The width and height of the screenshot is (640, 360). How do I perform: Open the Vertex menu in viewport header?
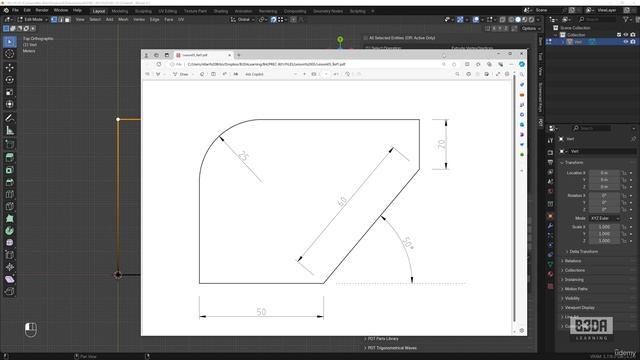click(139, 19)
